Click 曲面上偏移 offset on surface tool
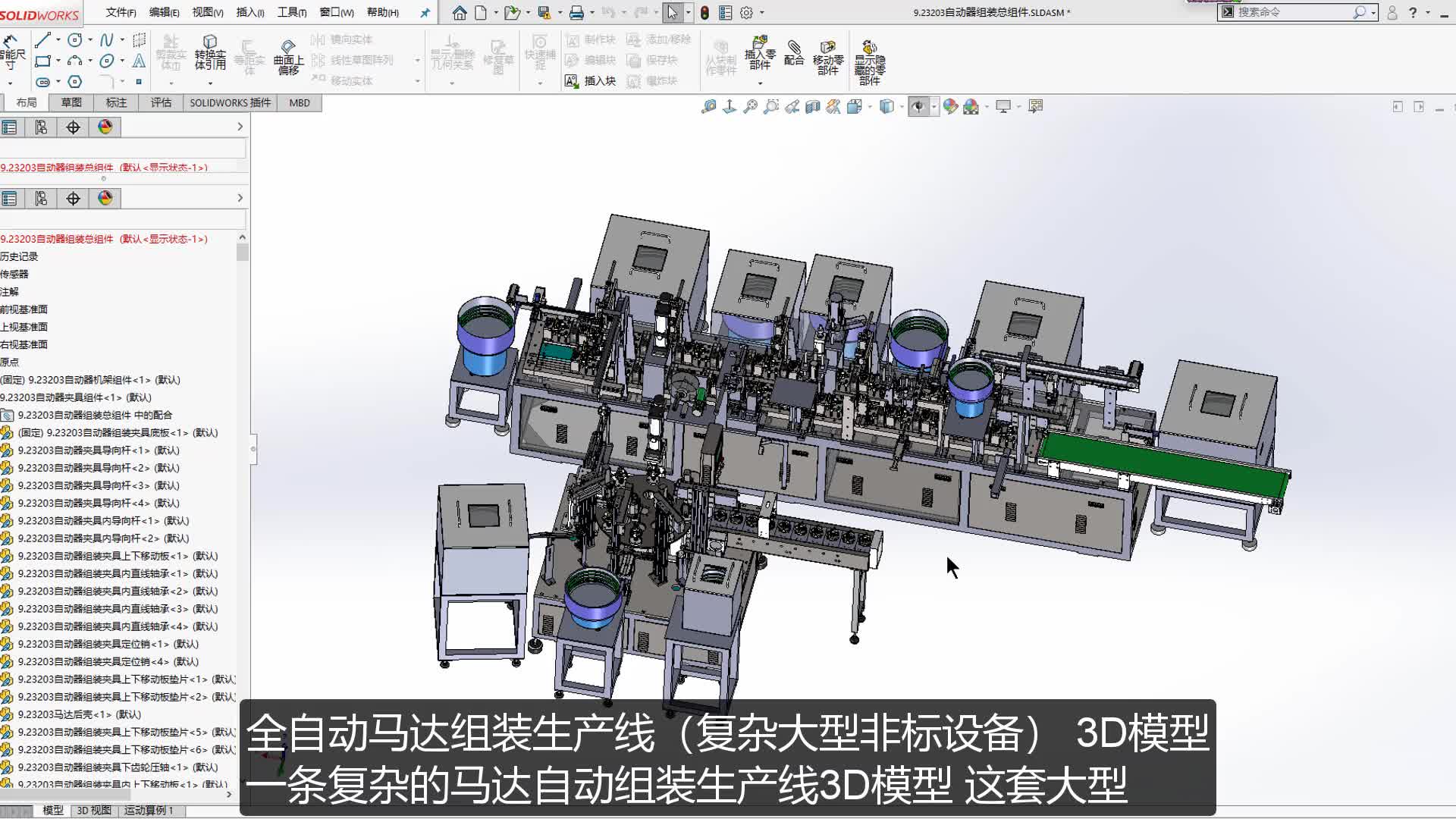The image size is (1456, 819). (288, 57)
